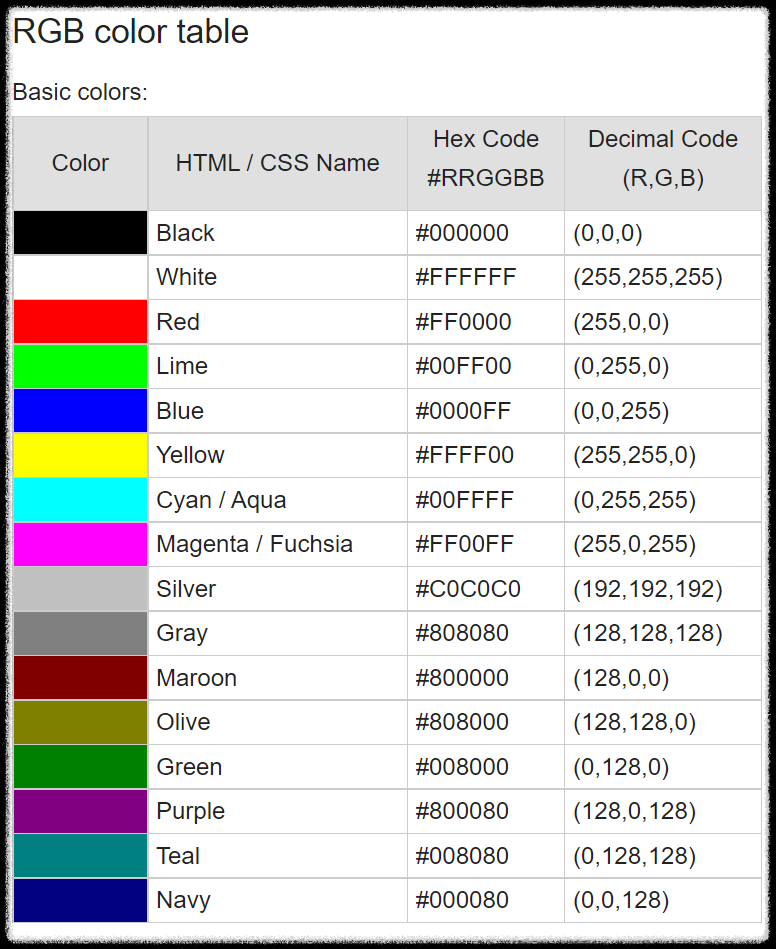
Task: Pick the purple color swatch
Action: [81, 811]
